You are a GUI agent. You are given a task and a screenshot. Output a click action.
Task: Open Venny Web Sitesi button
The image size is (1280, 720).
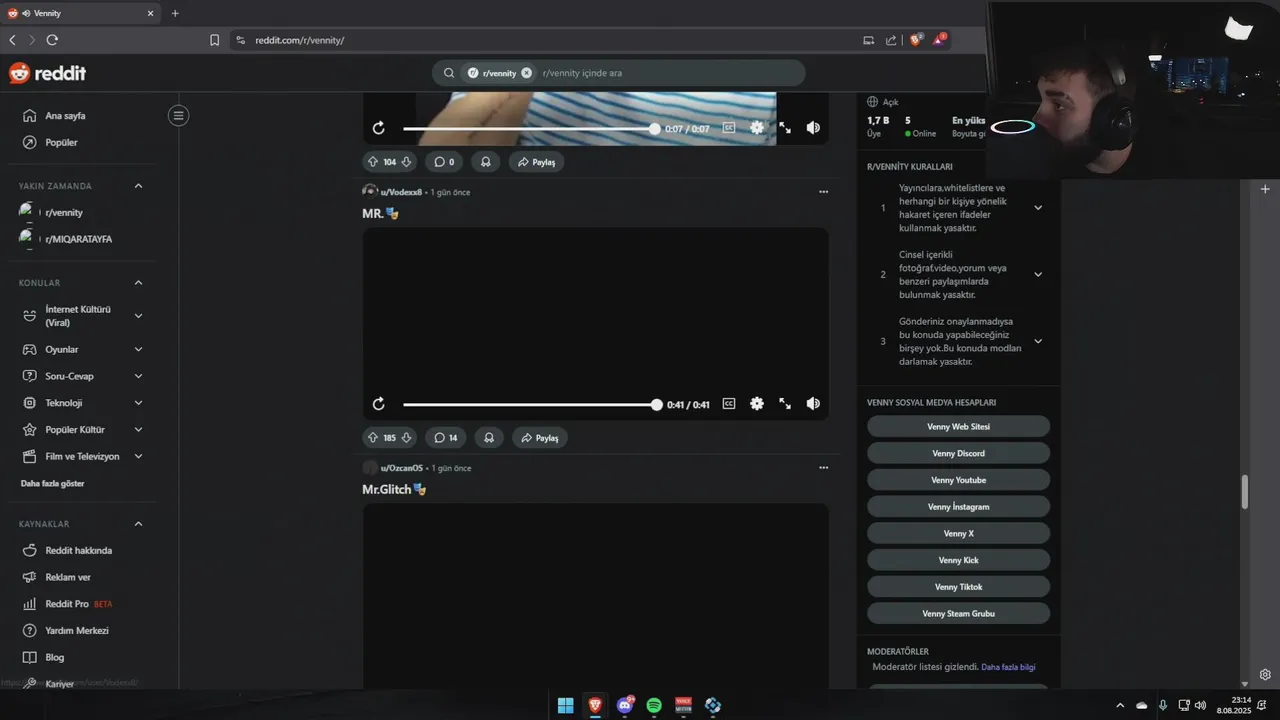point(958,427)
